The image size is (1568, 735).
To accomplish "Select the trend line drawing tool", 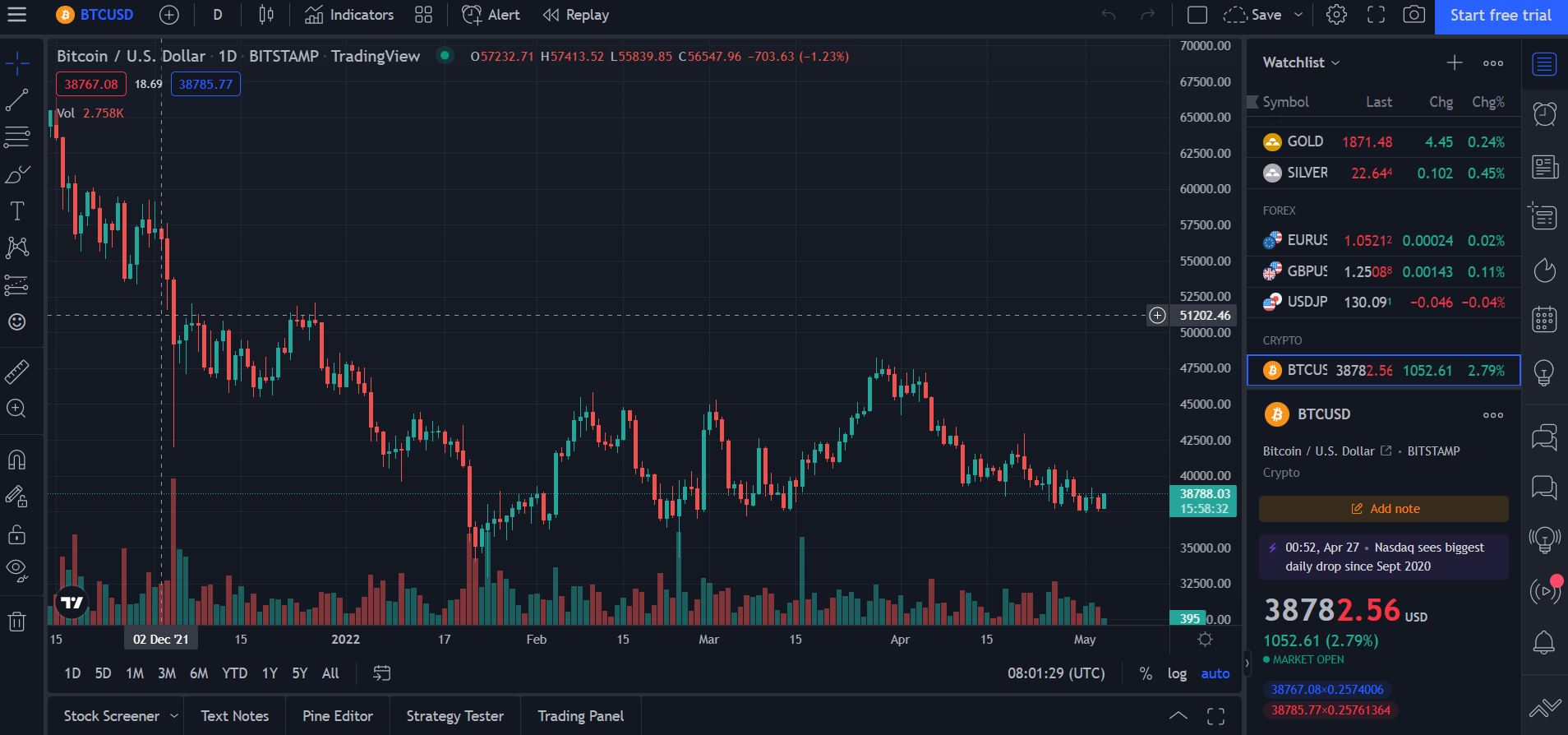I will pos(17,100).
